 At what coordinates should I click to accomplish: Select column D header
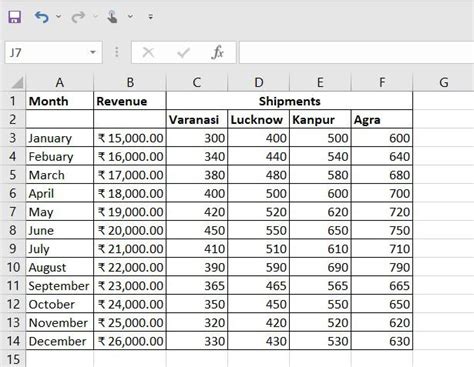[x=258, y=82]
